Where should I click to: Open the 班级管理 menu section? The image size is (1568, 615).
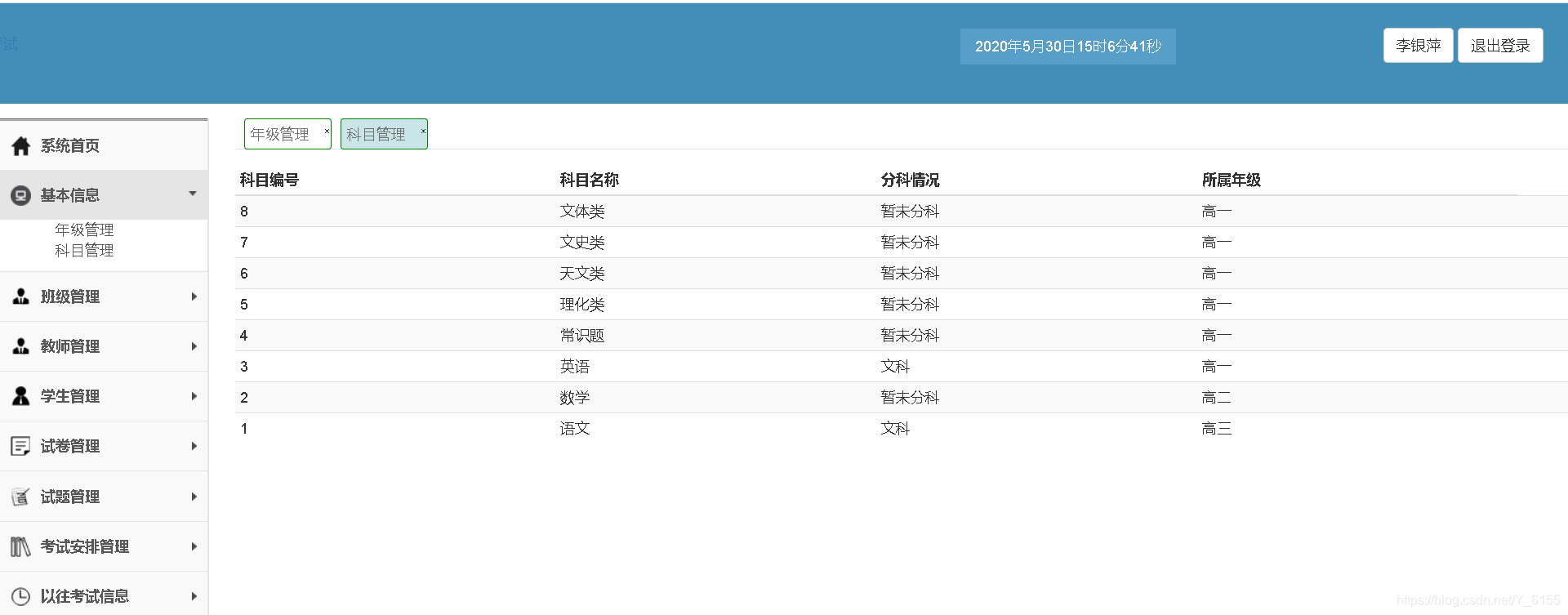(104, 296)
